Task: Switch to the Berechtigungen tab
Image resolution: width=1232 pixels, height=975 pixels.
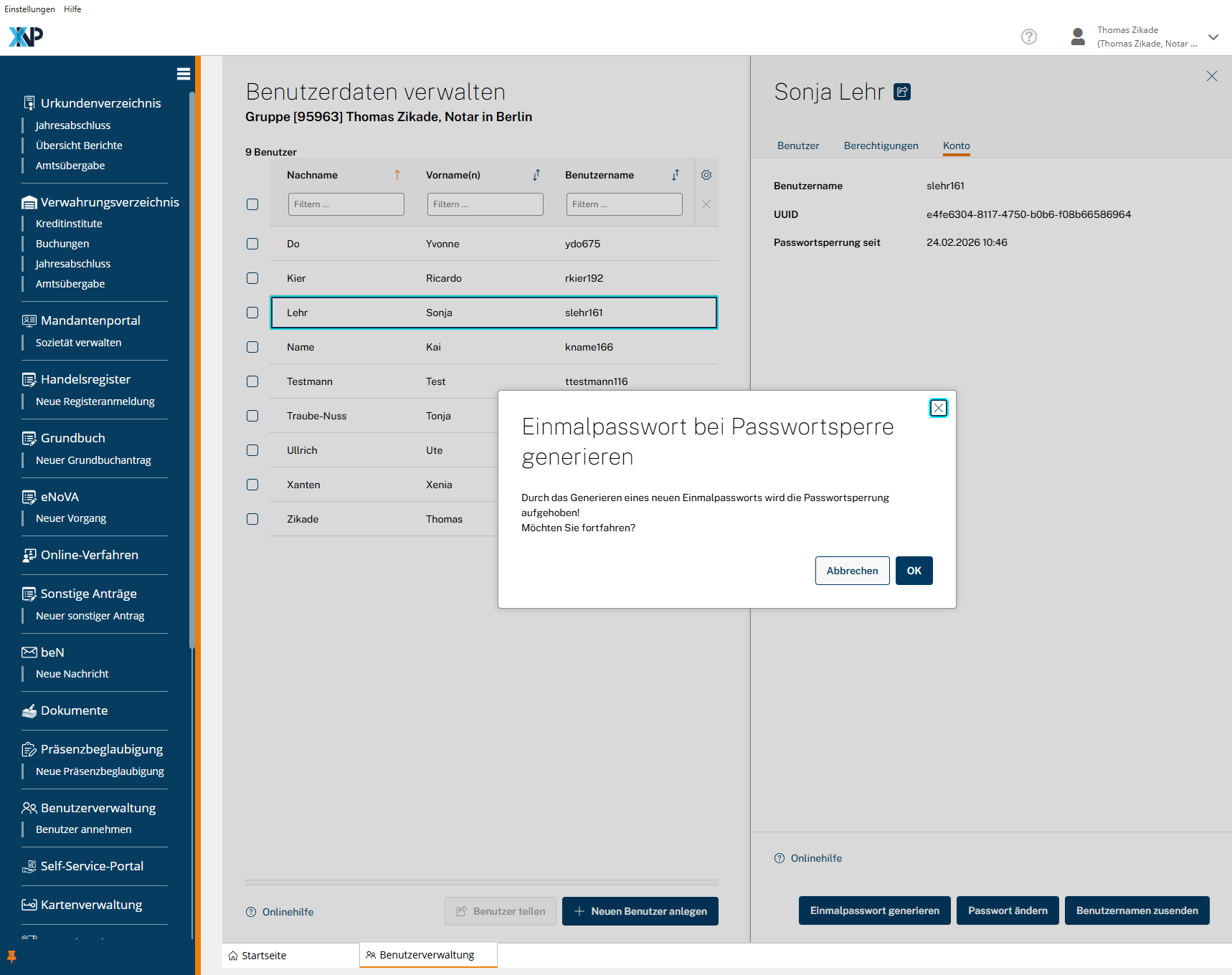Action: click(881, 146)
